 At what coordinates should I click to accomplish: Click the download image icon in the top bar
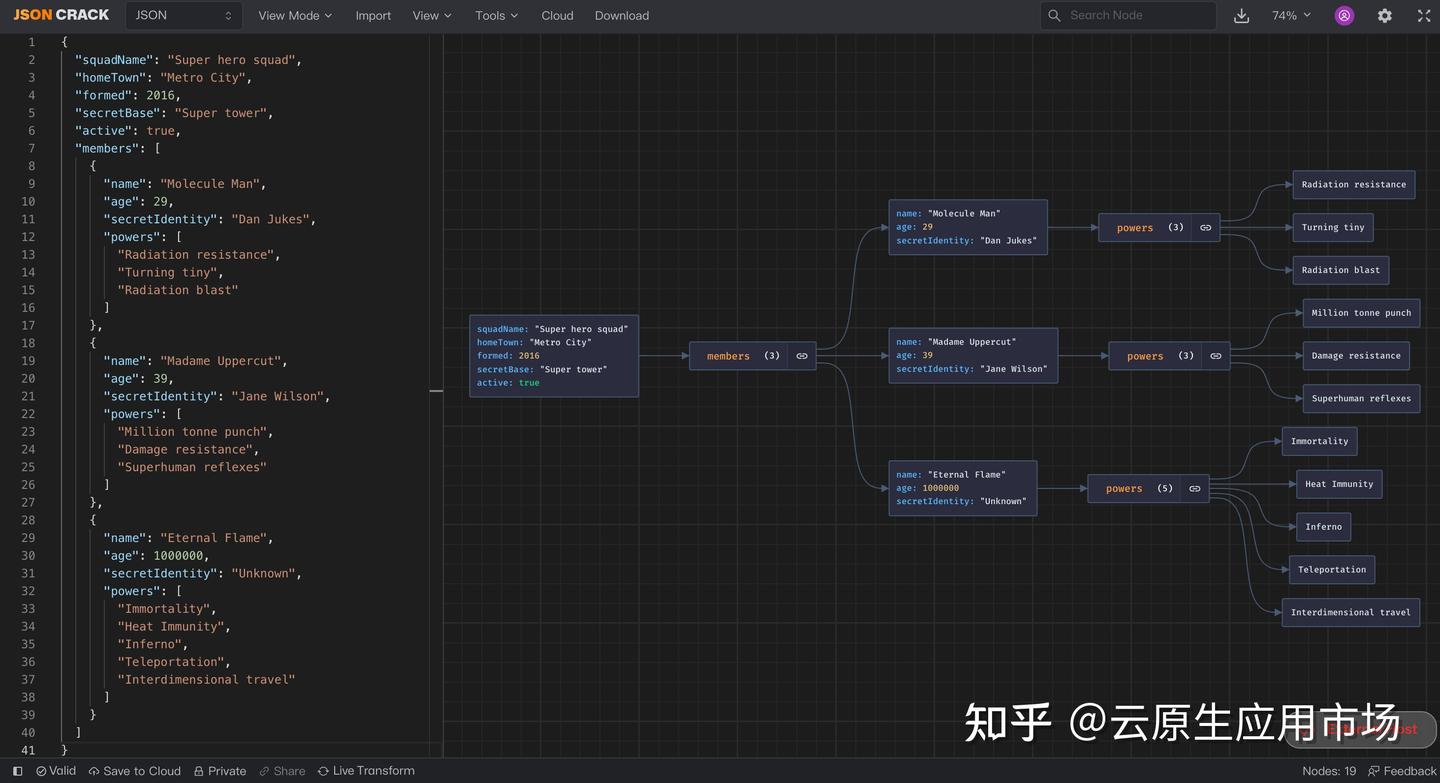click(1241, 15)
